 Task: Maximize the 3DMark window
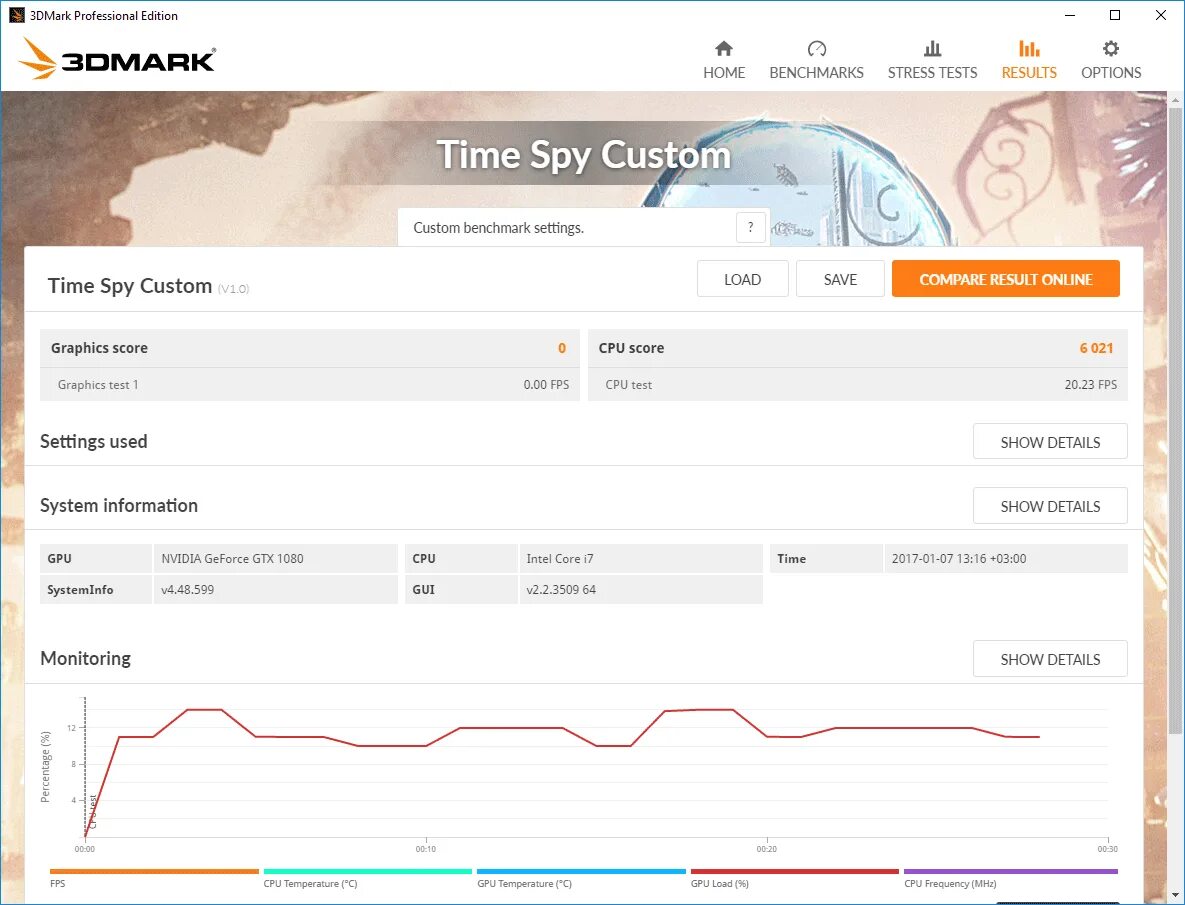(1115, 15)
